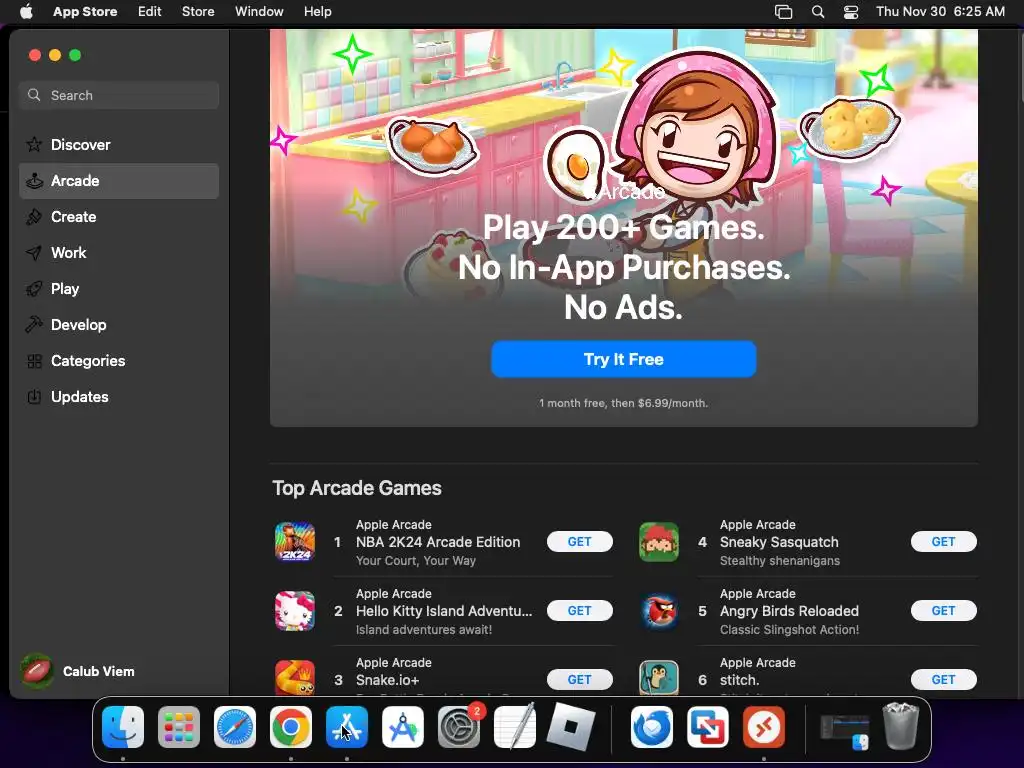Get Hello Kitty Island Adventure
This screenshot has width=1024, height=768.
[x=579, y=611]
